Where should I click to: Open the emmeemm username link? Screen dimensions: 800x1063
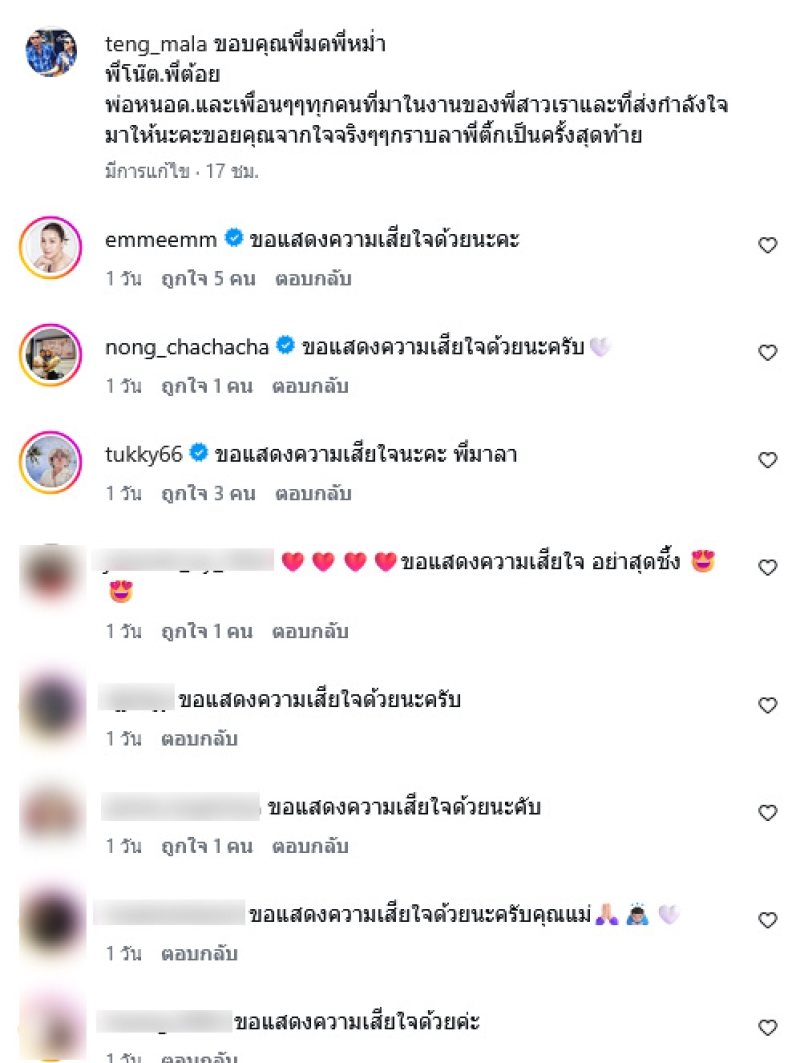pos(161,239)
